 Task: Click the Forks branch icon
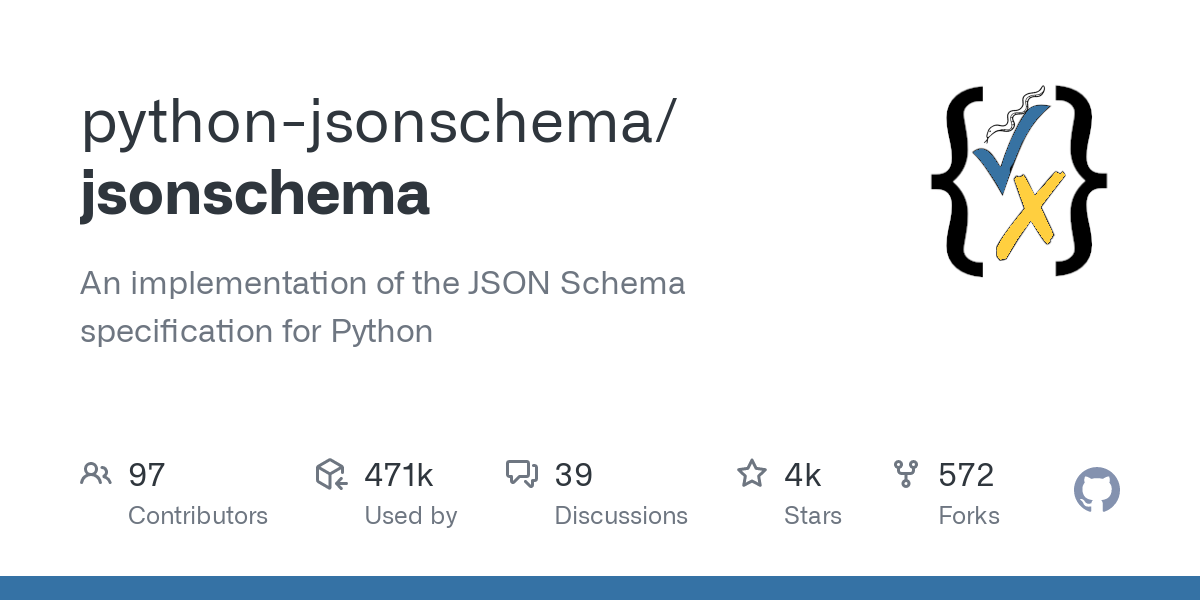tap(906, 474)
